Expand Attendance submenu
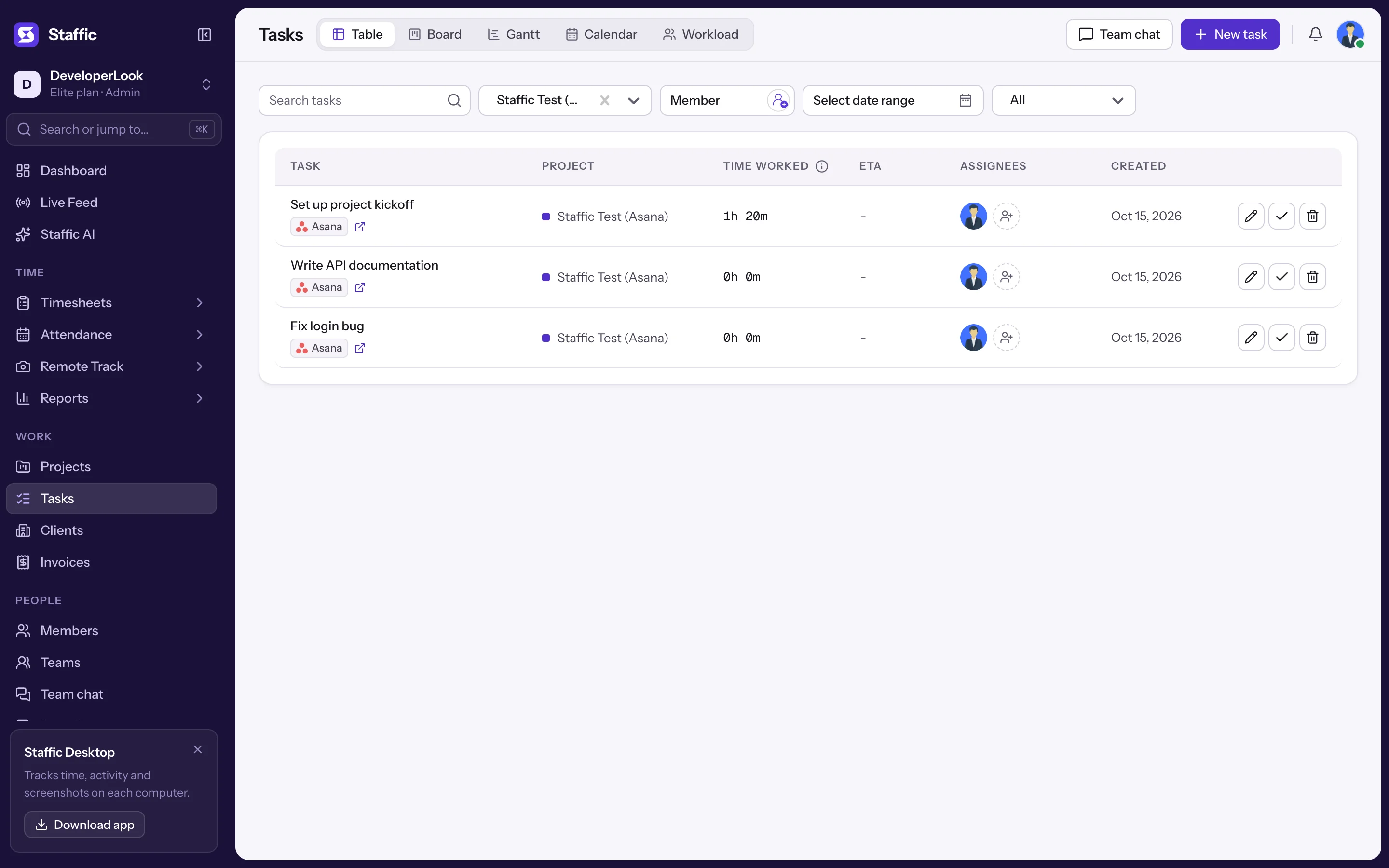Viewport: 1389px width, 868px height. tap(200, 335)
